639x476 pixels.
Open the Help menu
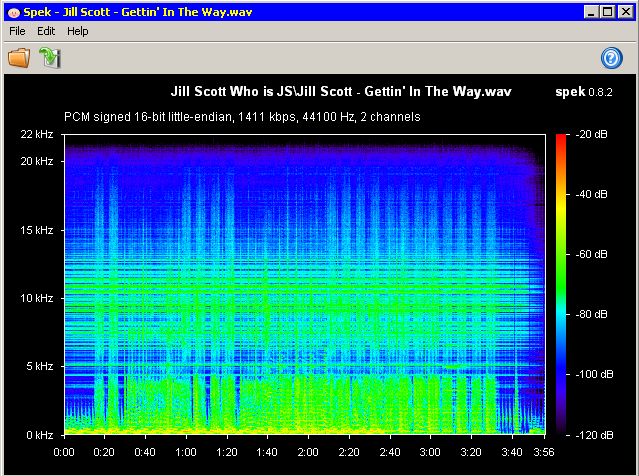[x=77, y=31]
